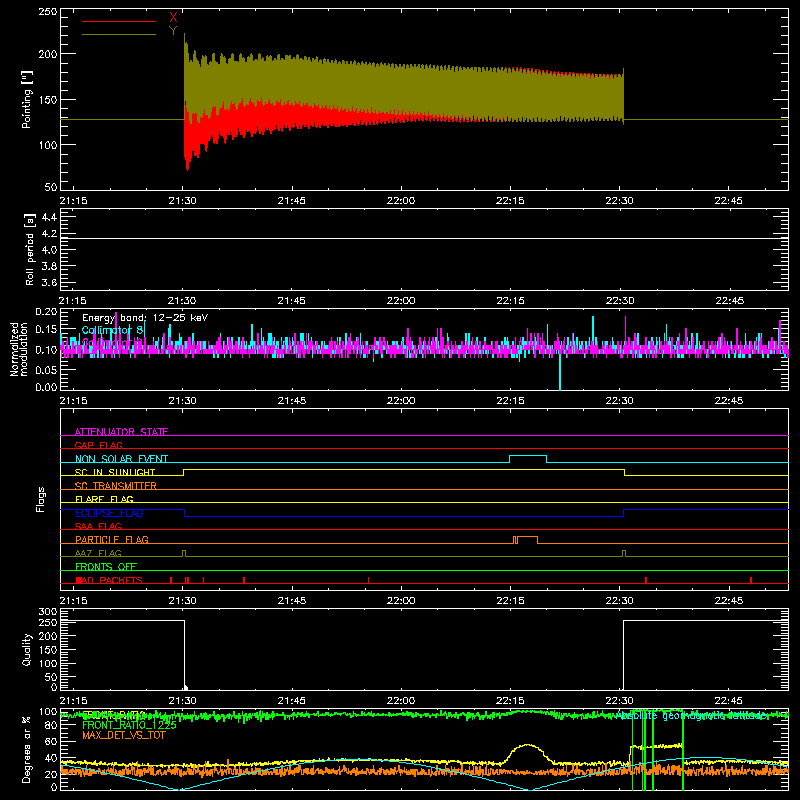Click the BAD_PACKETS flag label

(109, 581)
